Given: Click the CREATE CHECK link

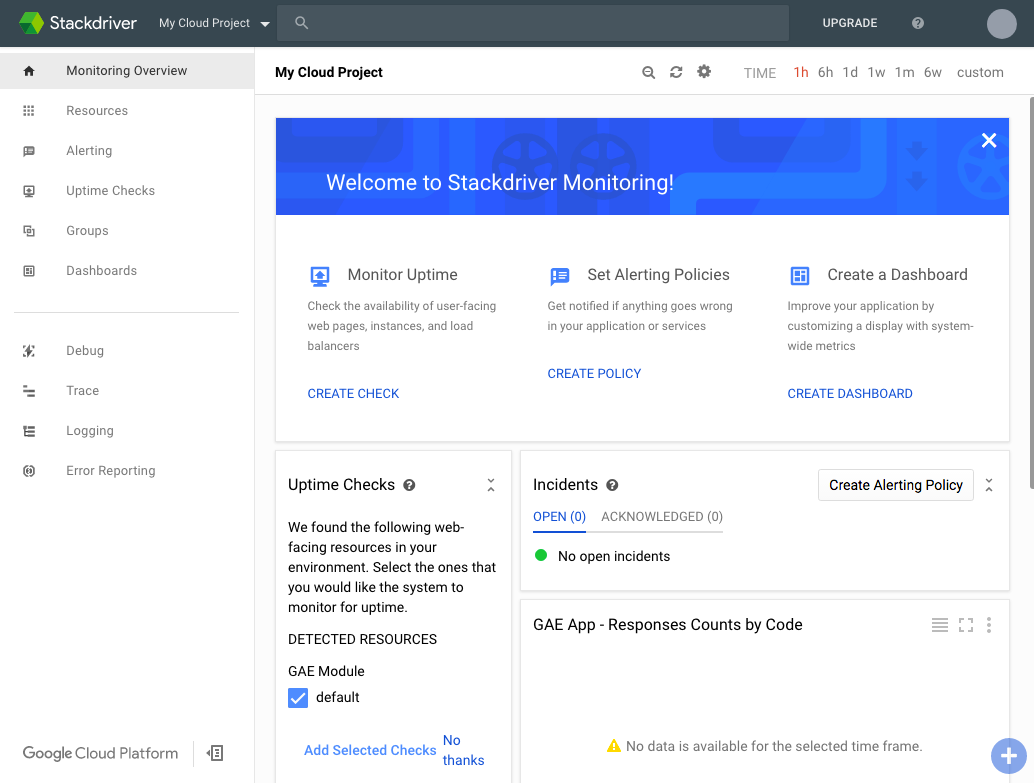Looking at the screenshot, I should coord(353,394).
